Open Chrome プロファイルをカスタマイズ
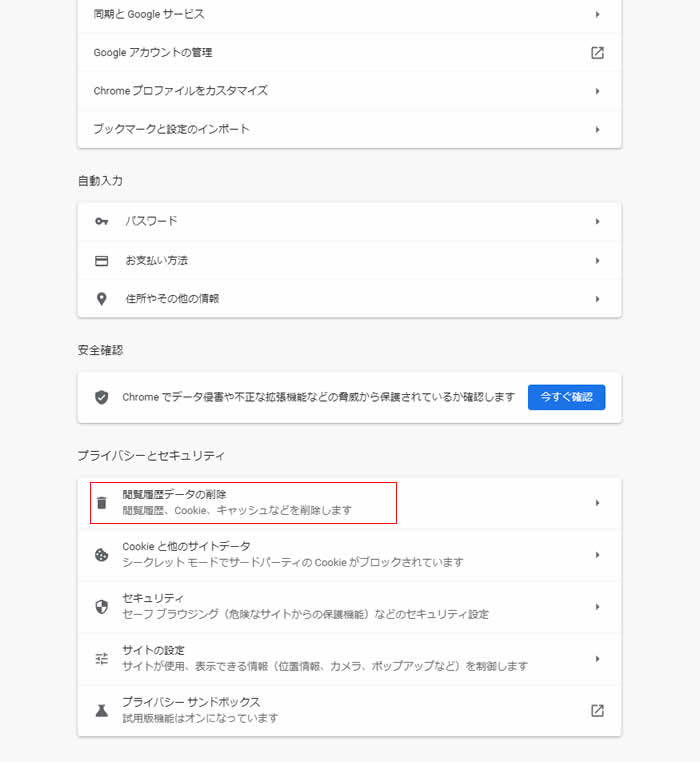Viewport: 700px width, 762px height. [x=350, y=91]
